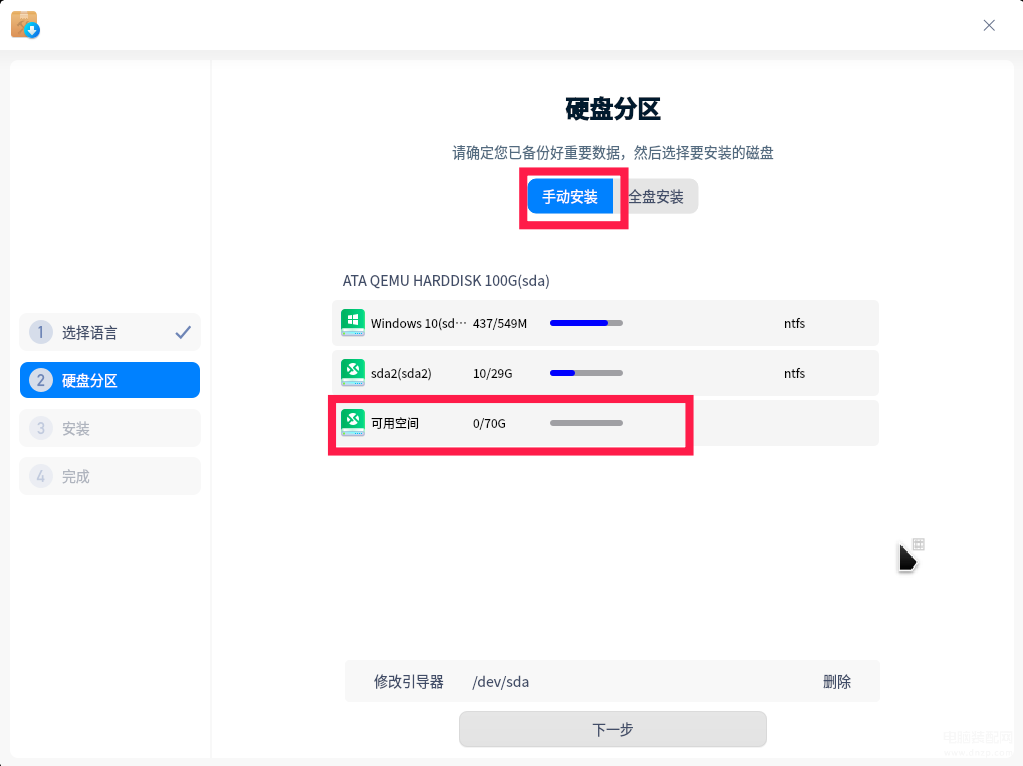Image resolution: width=1023 pixels, height=766 pixels.
Task: Click the Windows 10 partition usage bar
Action: [587, 323]
